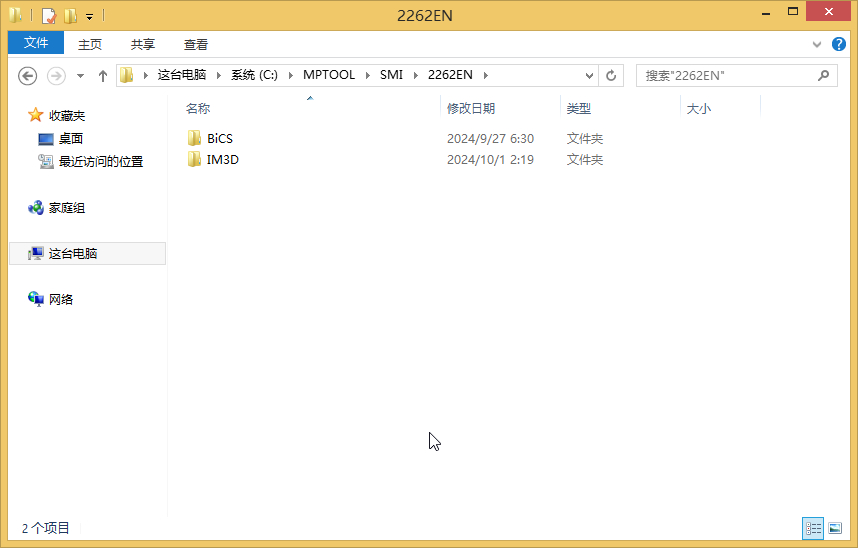Switch to the 共享 ribbon tab

coord(143,44)
